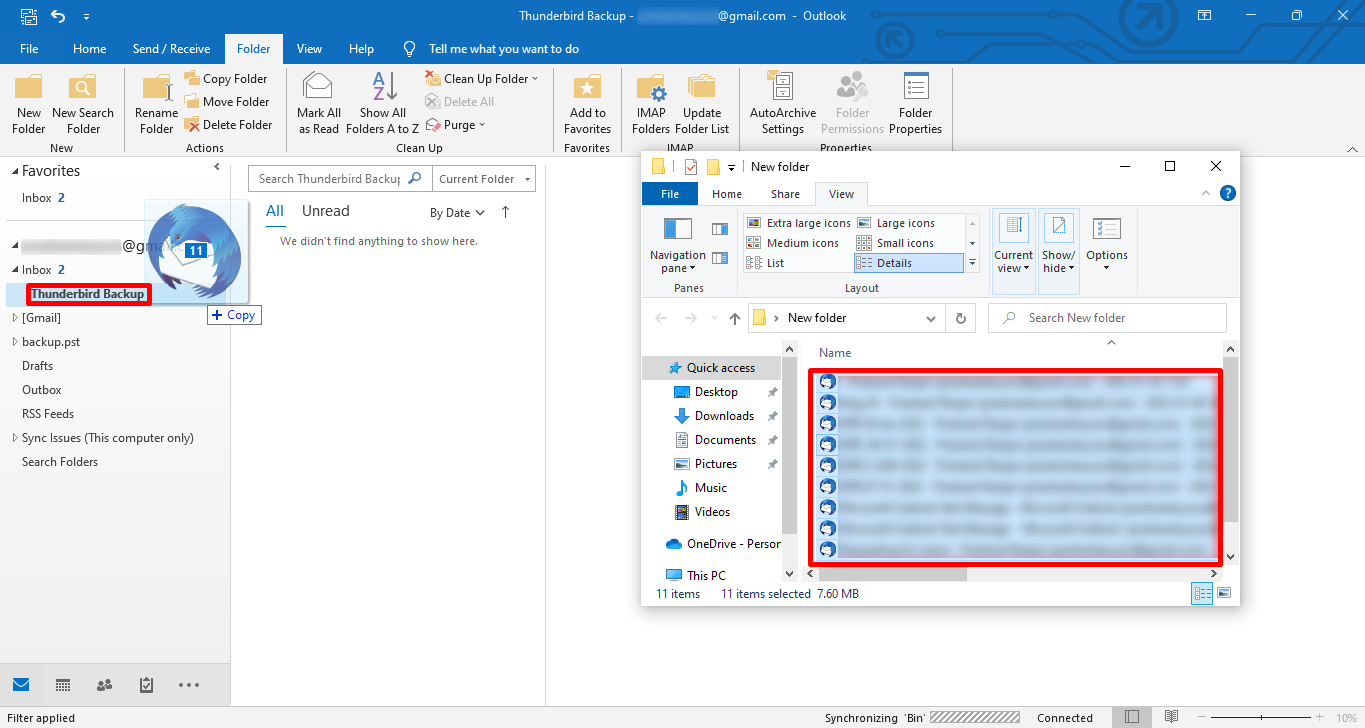The height and width of the screenshot is (728, 1365).
Task: Click the Navigation pane button in Explorer
Action: pos(678,245)
